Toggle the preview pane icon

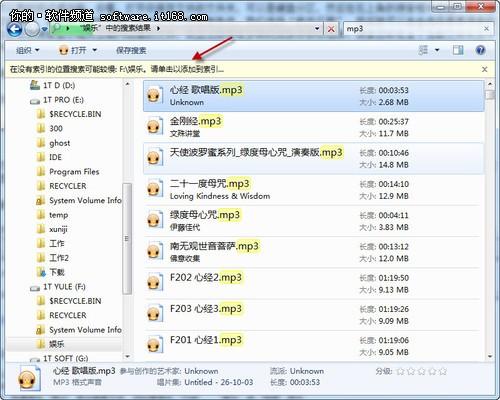458,50
